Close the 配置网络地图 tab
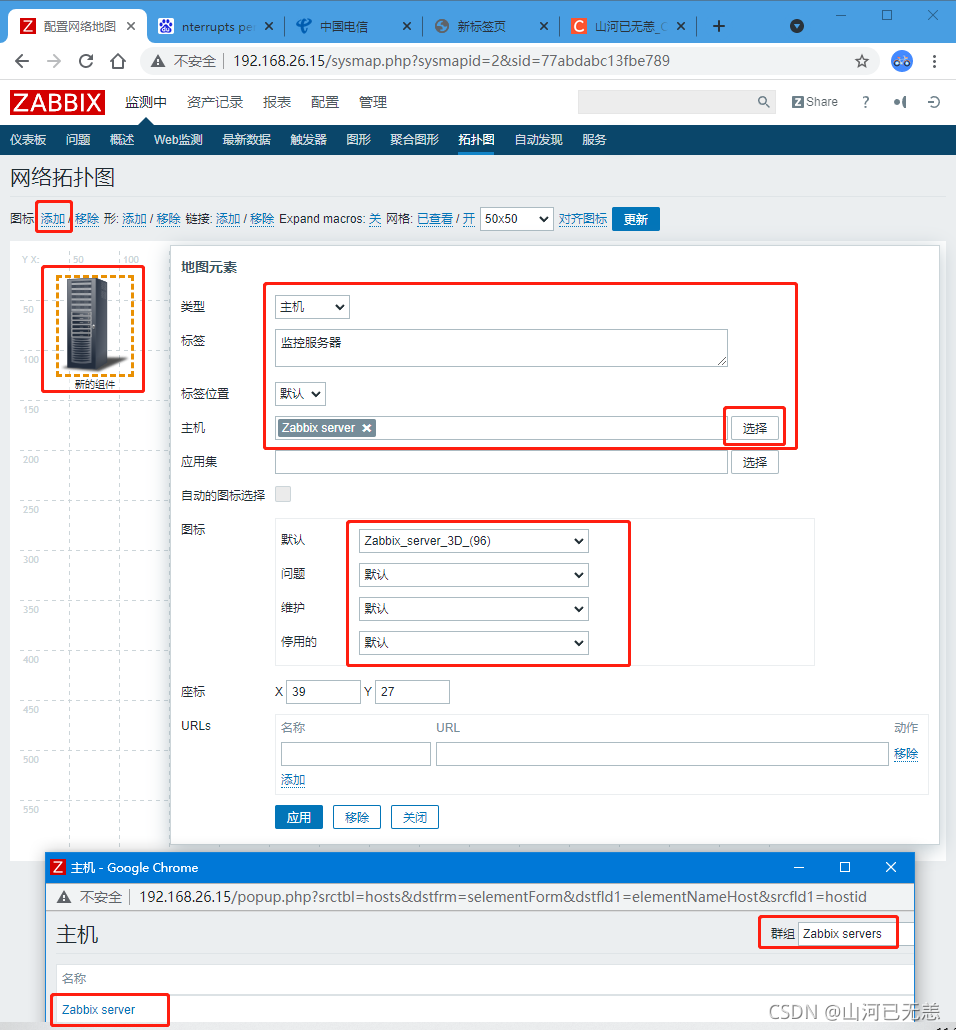The image size is (956, 1030). point(131,26)
